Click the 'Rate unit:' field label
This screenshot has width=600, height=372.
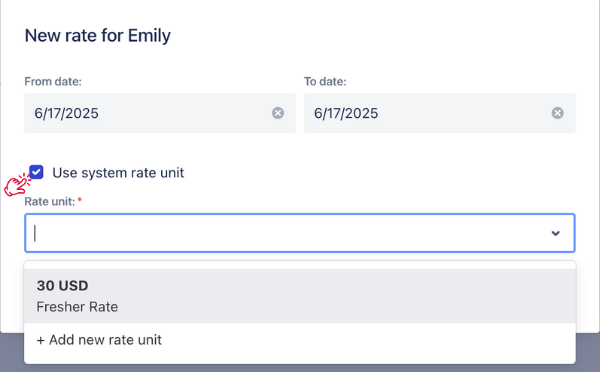tap(50, 201)
